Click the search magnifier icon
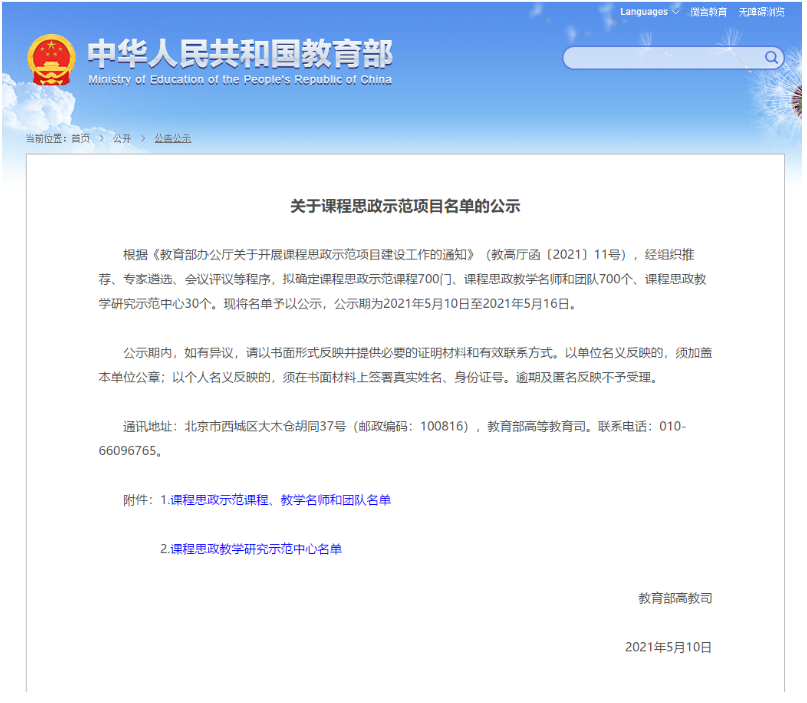 point(771,58)
